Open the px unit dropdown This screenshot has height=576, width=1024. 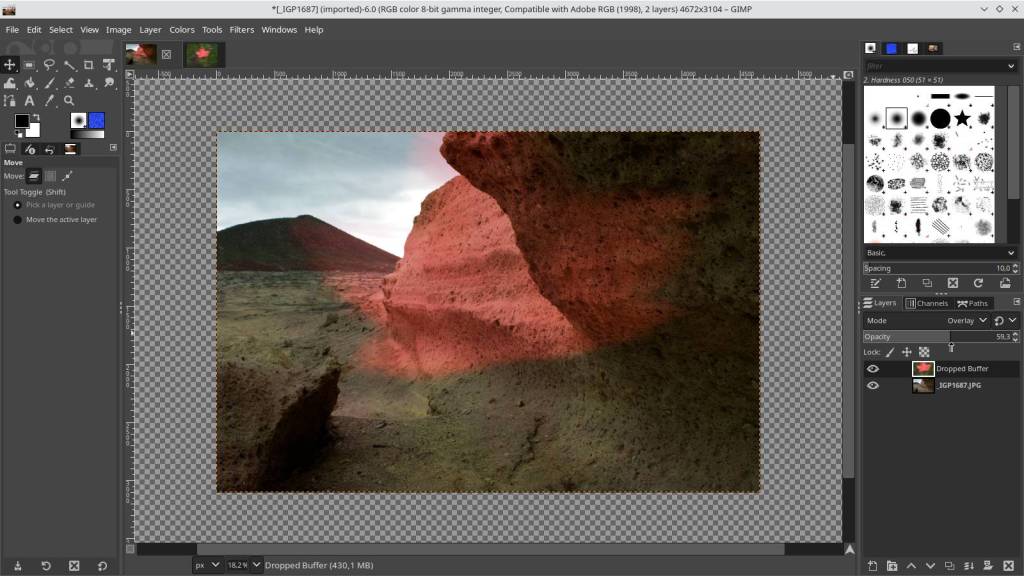[207, 565]
